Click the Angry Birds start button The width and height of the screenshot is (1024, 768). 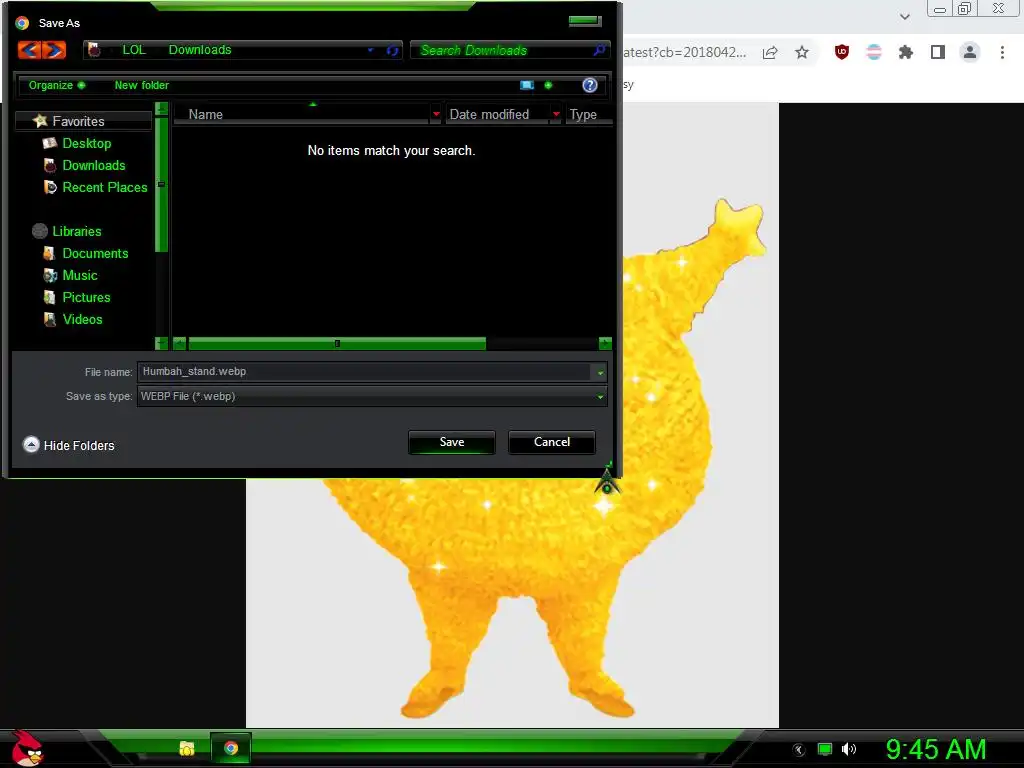point(27,748)
